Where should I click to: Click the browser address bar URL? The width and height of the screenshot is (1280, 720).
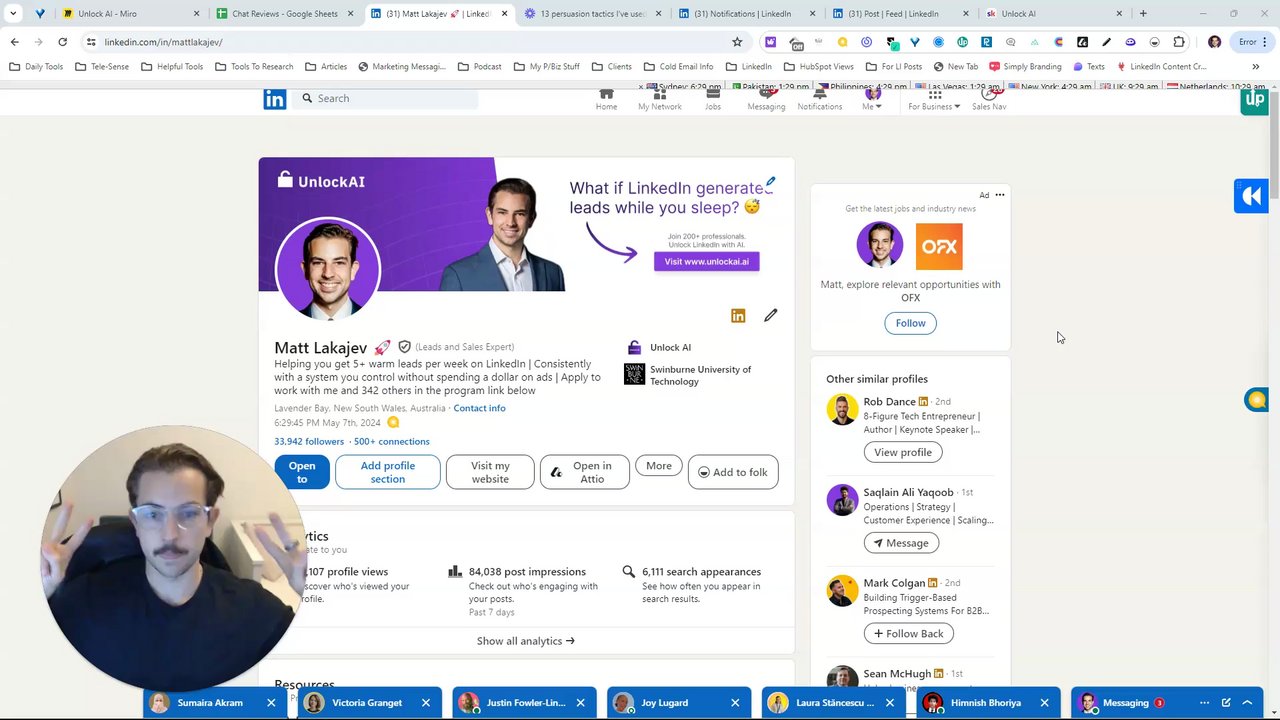coord(163,42)
